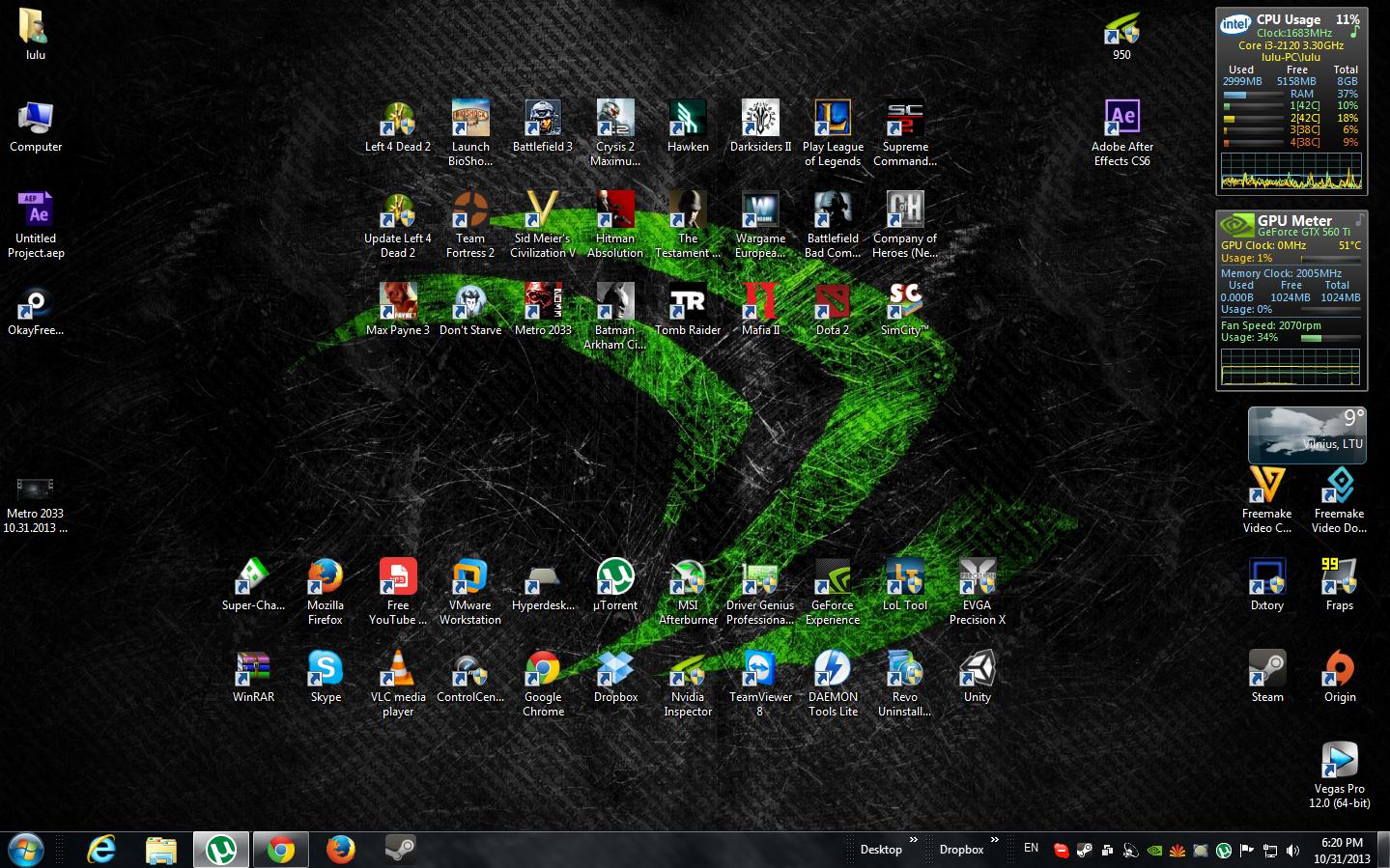Expand the Dropbox toolbar chevron

click(995, 841)
